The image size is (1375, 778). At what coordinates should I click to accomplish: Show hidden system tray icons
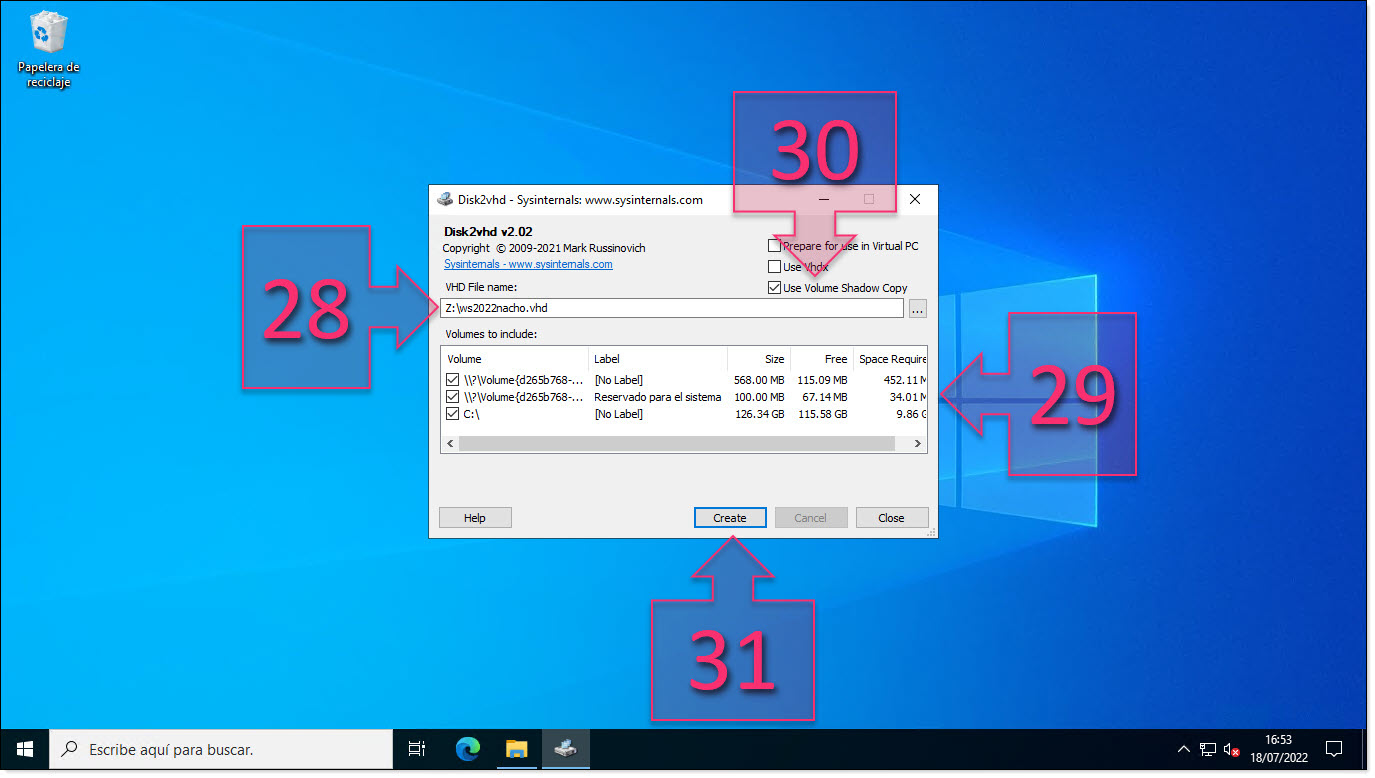(x=1184, y=748)
